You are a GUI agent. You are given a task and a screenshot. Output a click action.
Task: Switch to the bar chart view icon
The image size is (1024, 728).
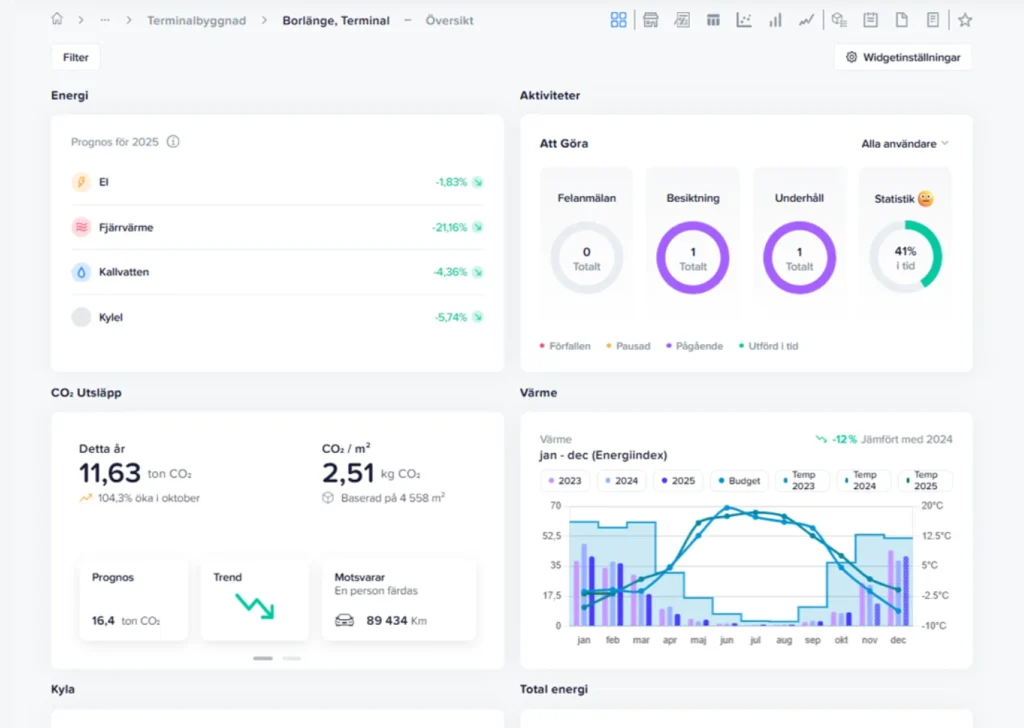tap(775, 20)
